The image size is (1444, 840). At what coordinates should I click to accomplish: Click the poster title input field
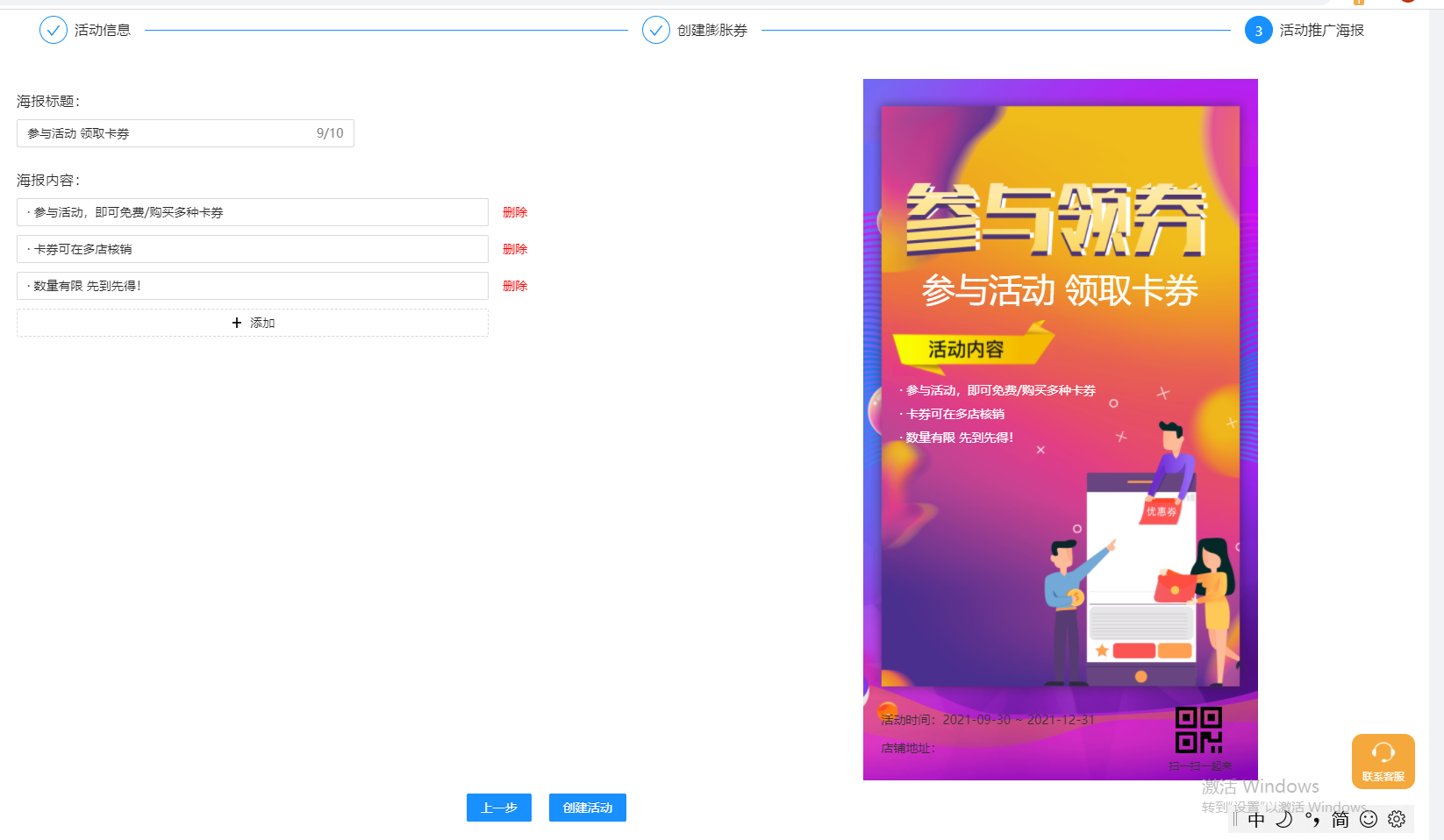tap(185, 132)
